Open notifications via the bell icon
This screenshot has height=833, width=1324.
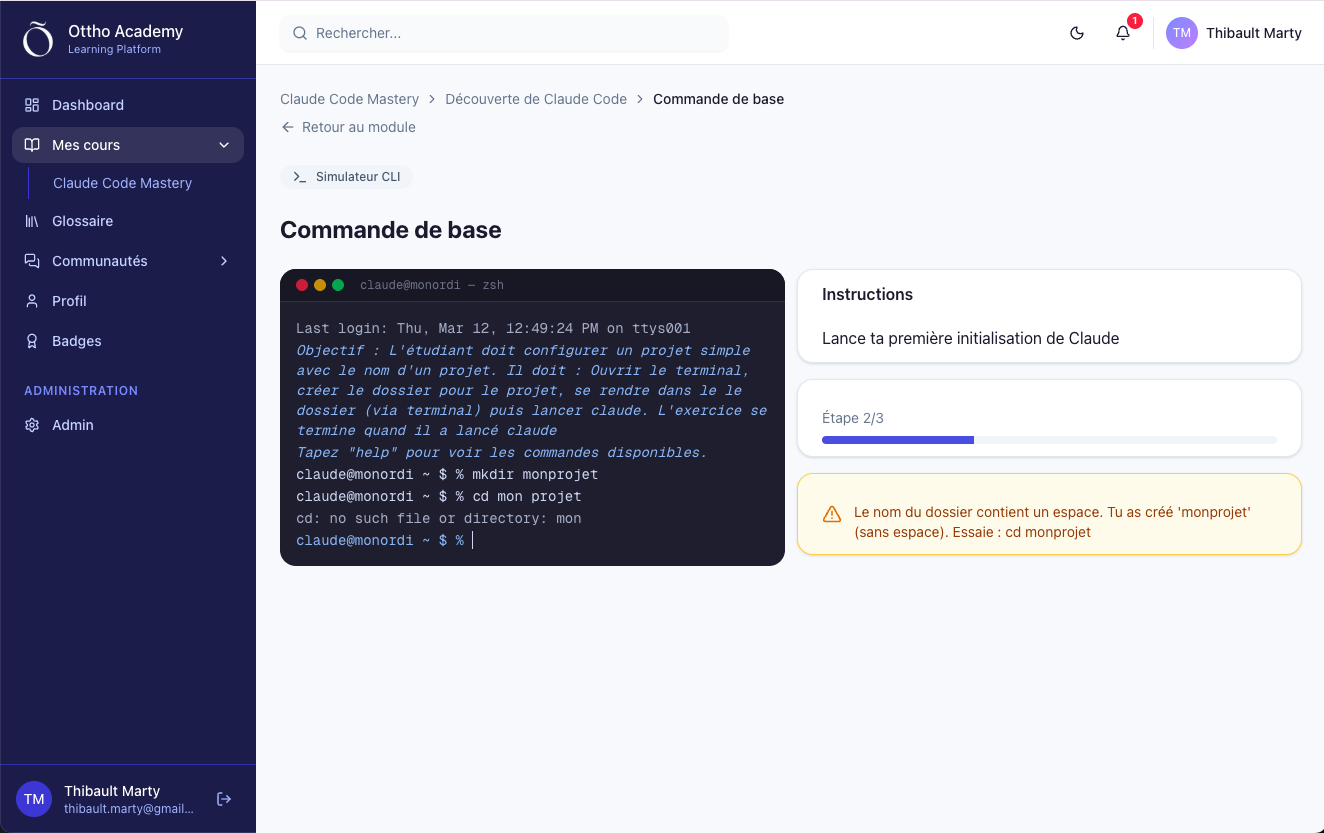pos(1121,32)
